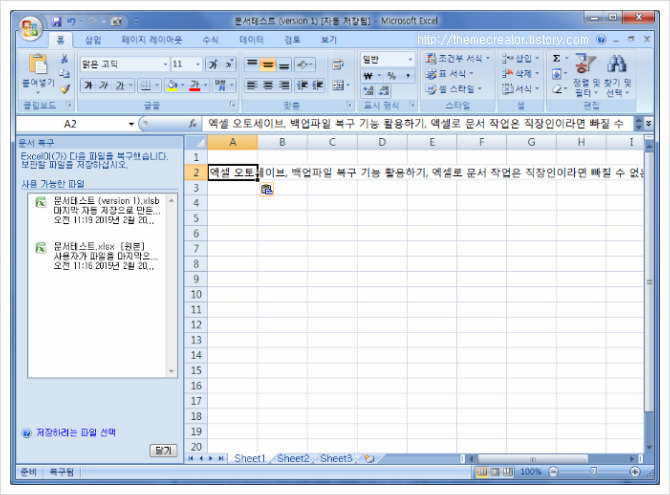Viewport: 670px width, 495px height.
Task: Switch to View (보기) tab
Action: click(x=329, y=40)
